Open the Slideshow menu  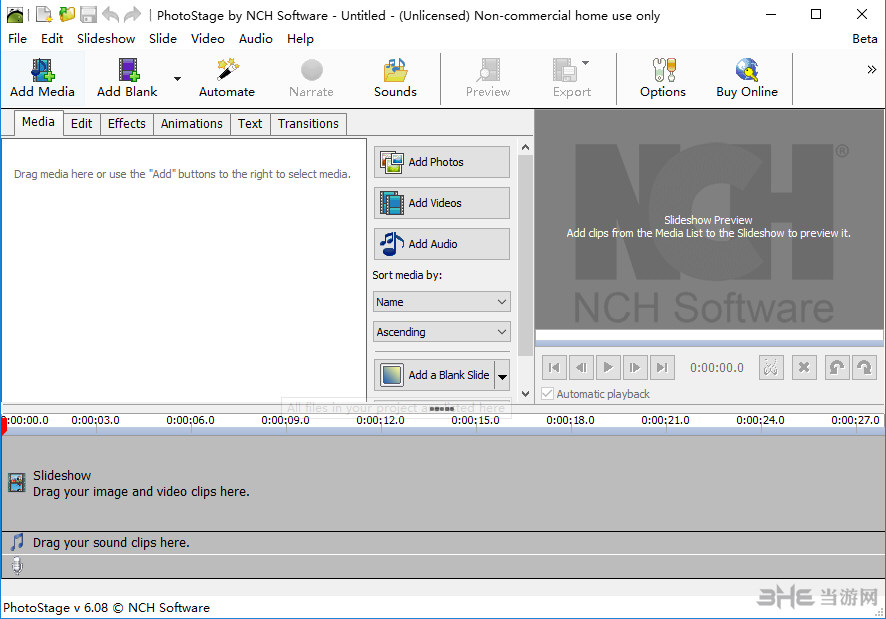click(106, 38)
